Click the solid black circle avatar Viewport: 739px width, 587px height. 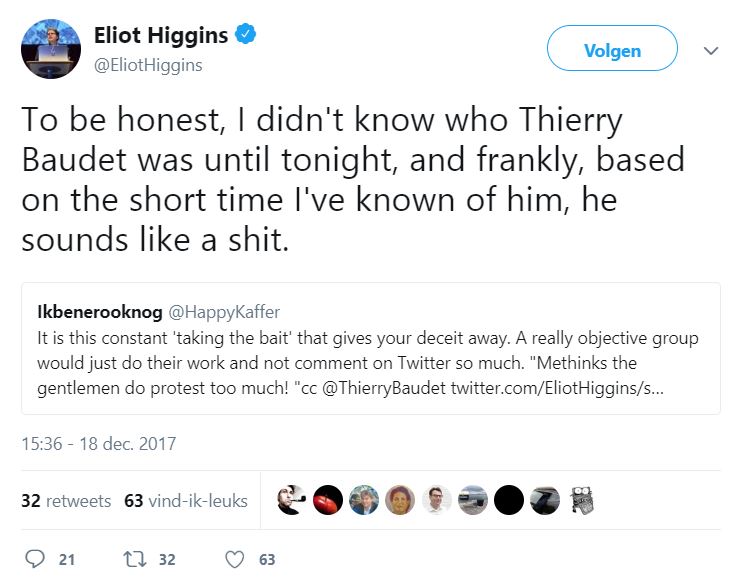point(509,500)
